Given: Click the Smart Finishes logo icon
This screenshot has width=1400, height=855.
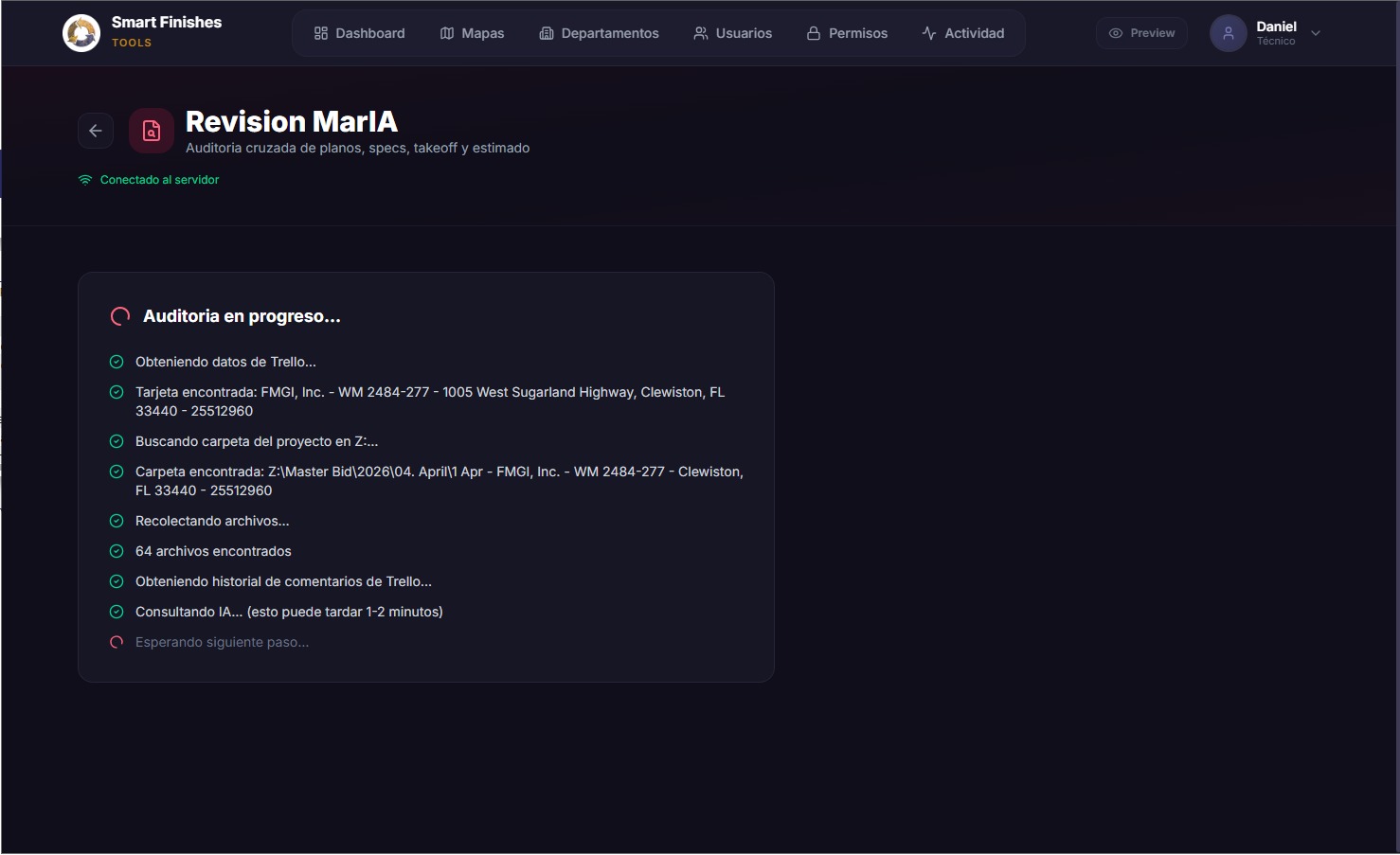Looking at the screenshot, I should [81, 33].
